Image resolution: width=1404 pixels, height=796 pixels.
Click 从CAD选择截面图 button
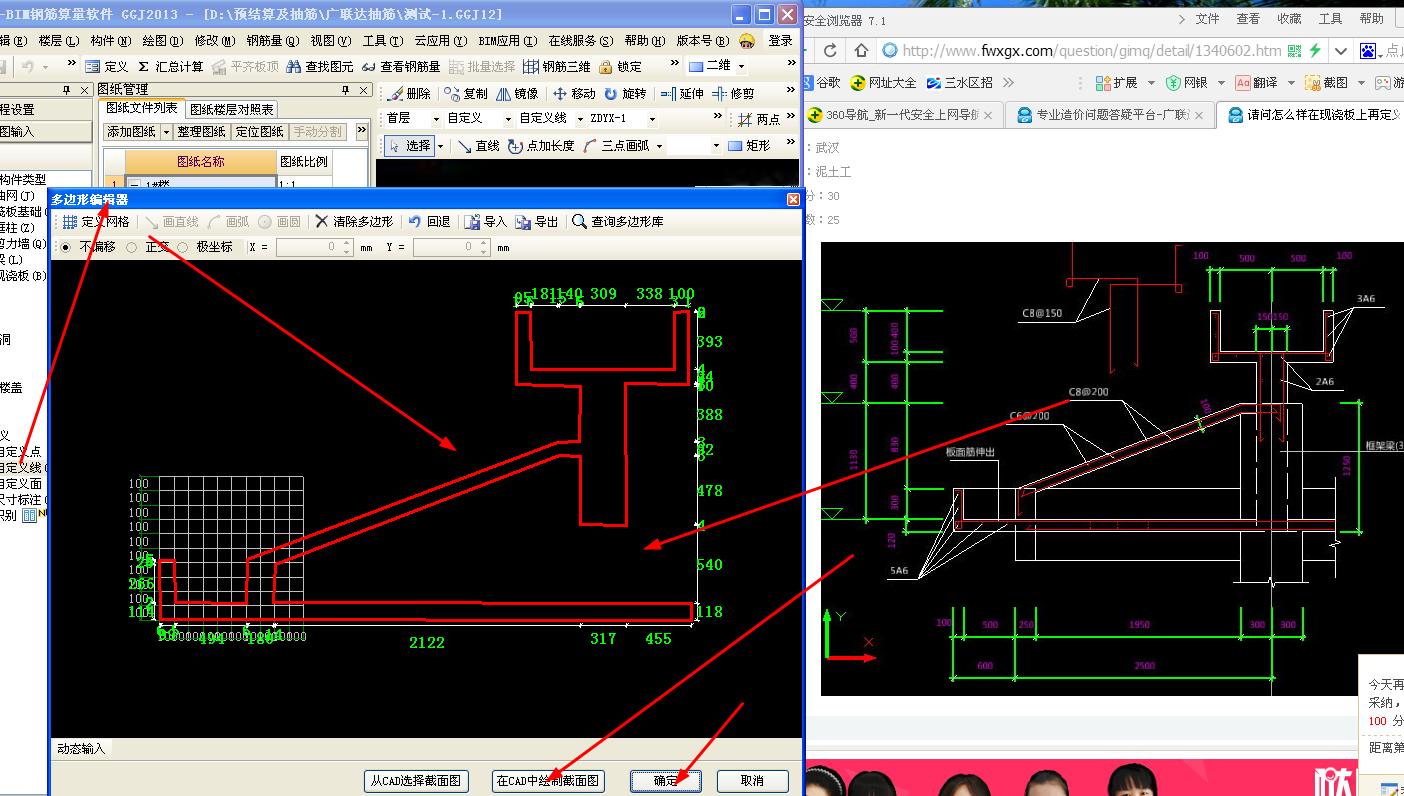tap(416, 781)
